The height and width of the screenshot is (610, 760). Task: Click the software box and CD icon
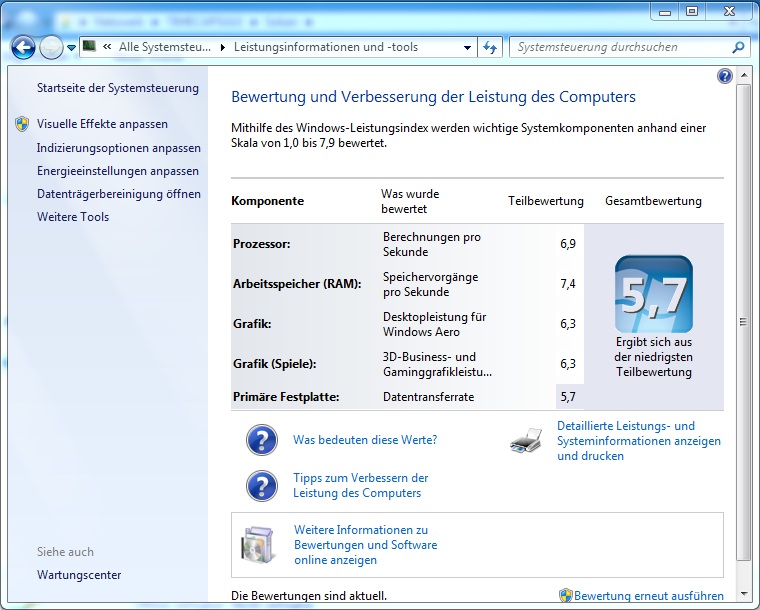(x=257, y=545)
